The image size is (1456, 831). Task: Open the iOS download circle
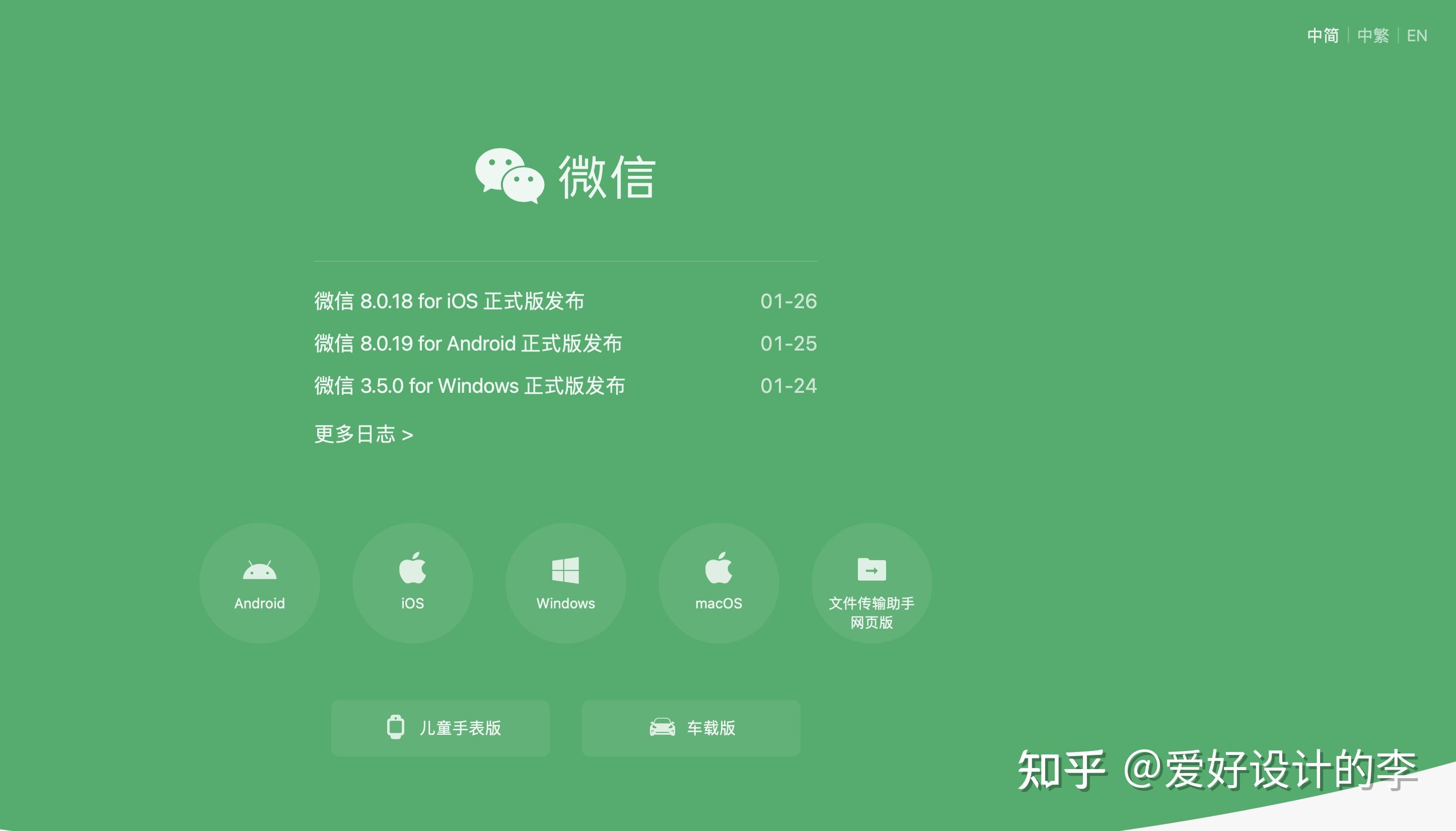coord(412,583)
